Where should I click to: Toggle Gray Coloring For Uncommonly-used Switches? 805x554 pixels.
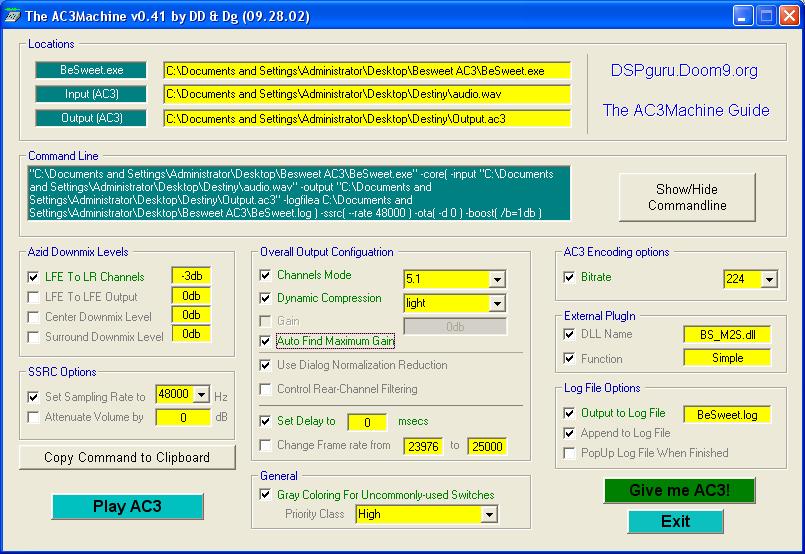[x=265, y=495]
